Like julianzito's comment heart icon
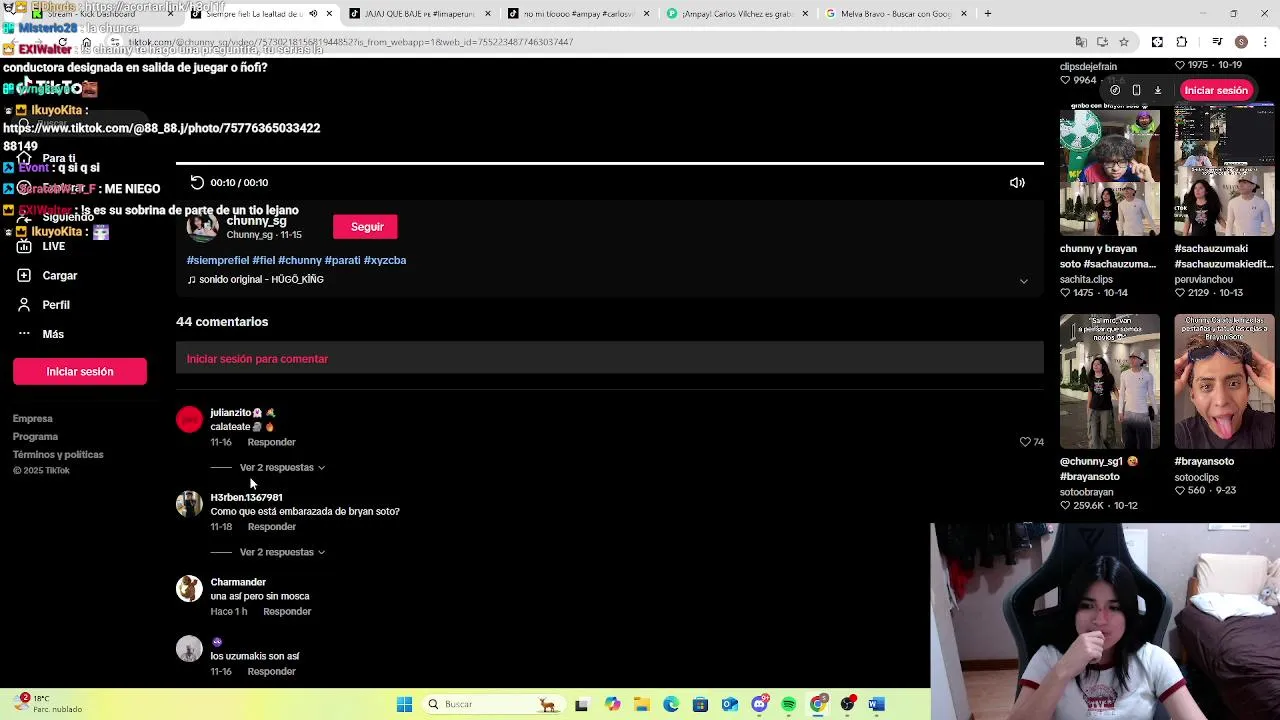1280x720 pixels. [1024, 442]
